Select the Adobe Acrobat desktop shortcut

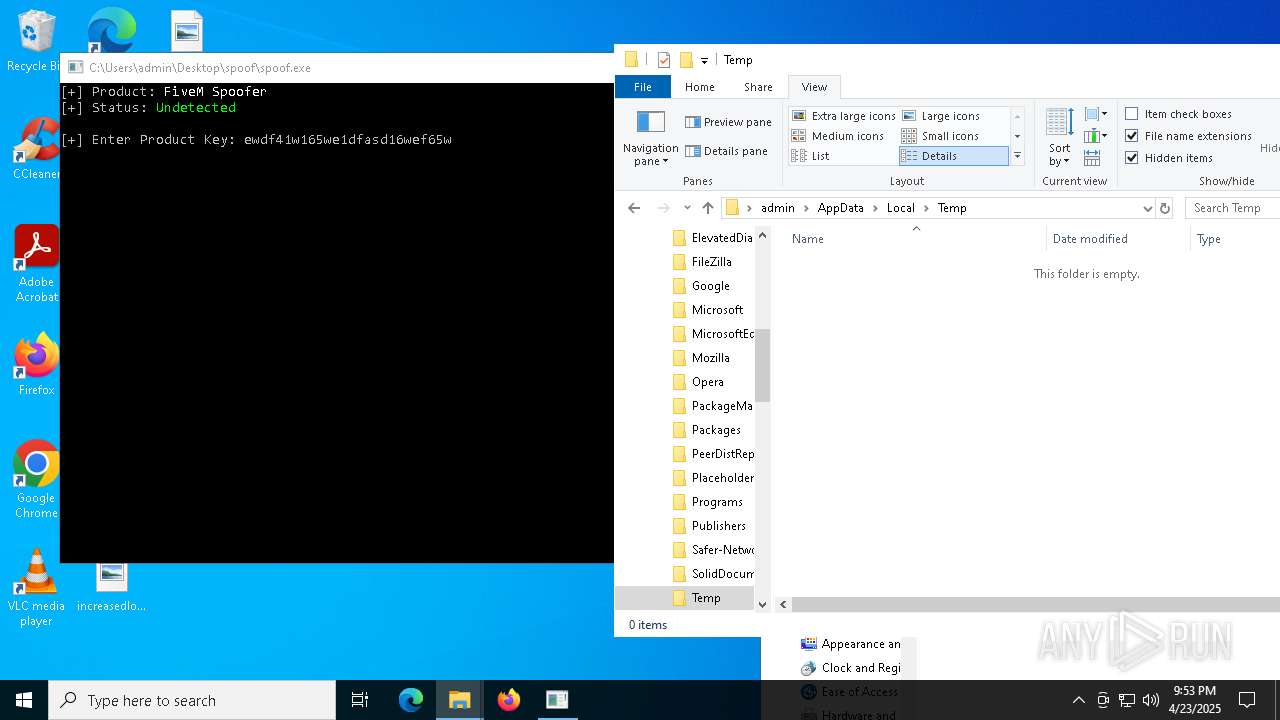click(x=36, y=264)
